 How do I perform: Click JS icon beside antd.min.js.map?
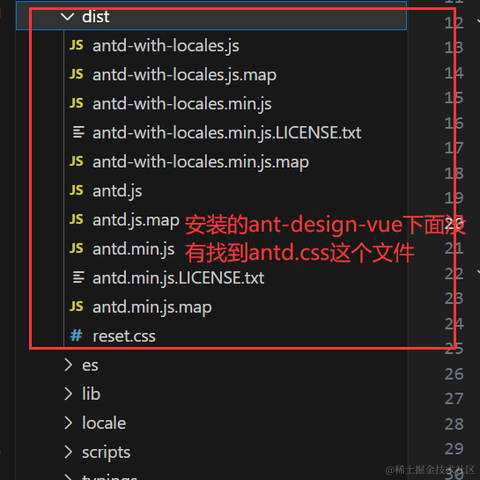tap(76, 306)
